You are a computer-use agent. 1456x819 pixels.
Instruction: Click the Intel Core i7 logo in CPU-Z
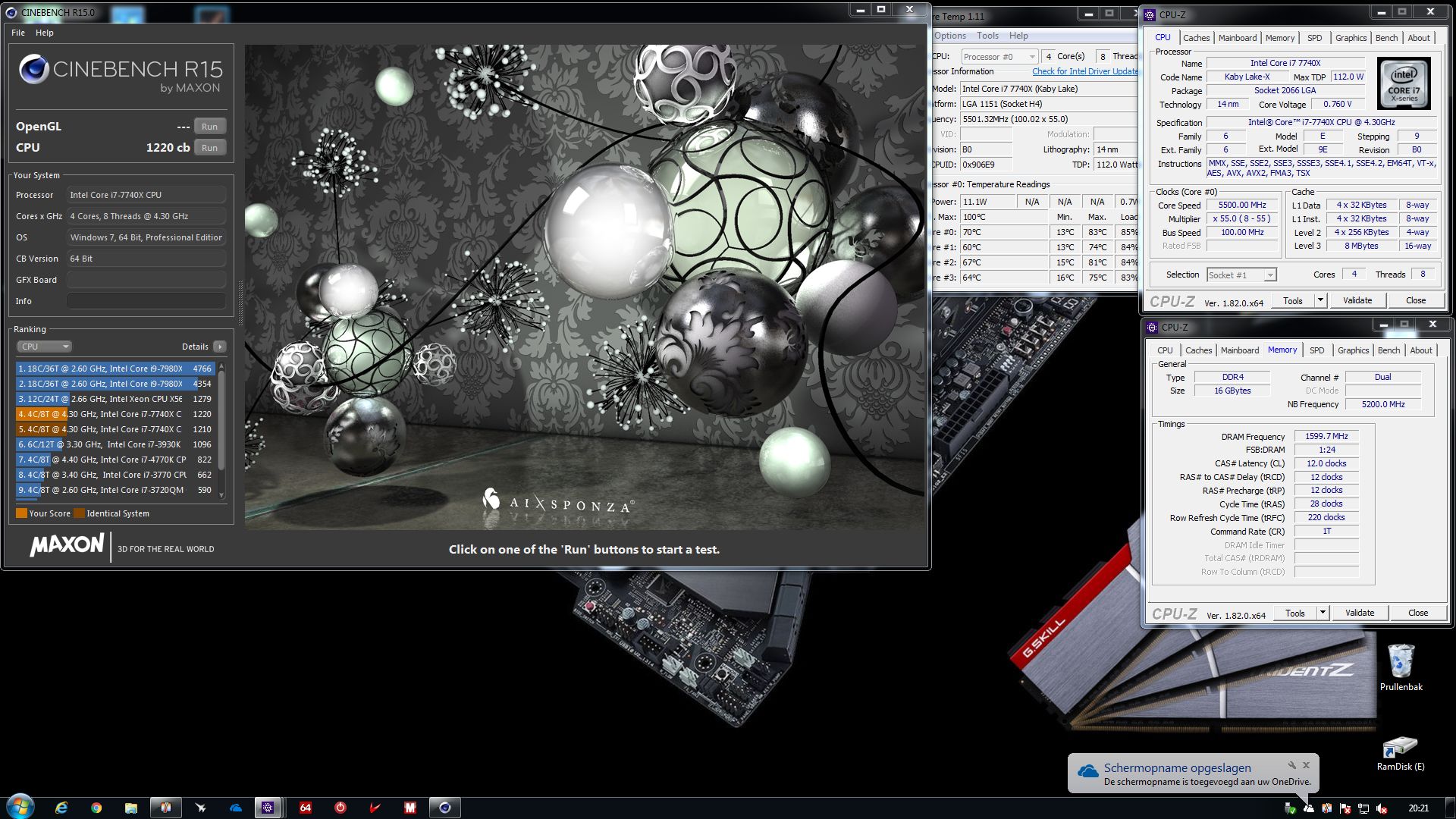point(1404,84)
